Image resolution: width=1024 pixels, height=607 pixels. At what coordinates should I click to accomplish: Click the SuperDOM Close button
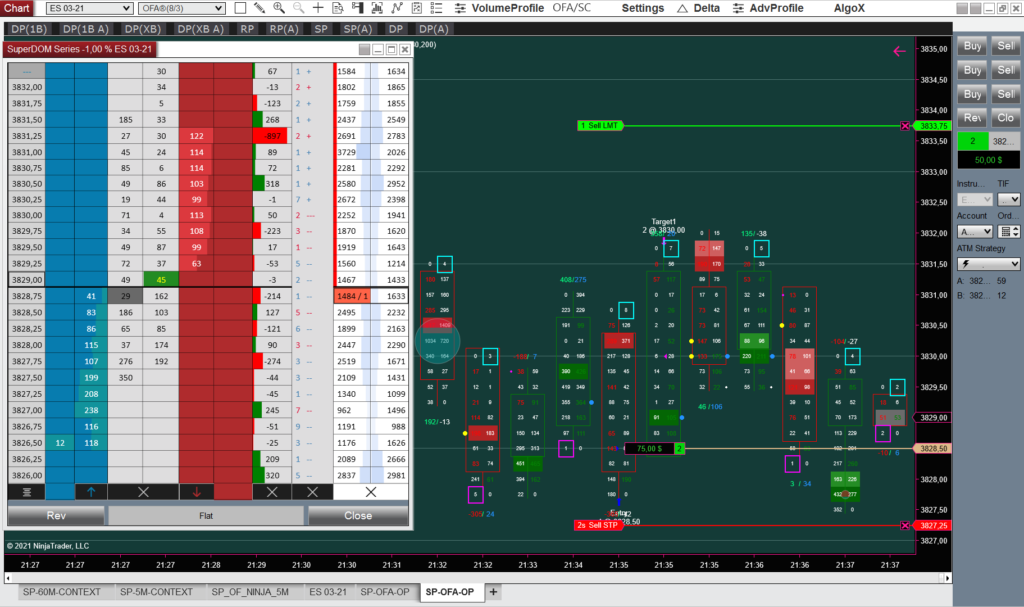coord(358,516)
